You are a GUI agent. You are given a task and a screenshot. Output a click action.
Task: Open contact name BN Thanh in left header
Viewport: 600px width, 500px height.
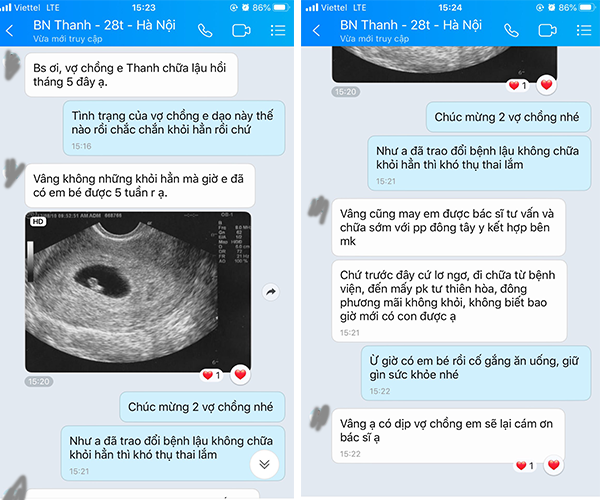[x=104, y=25]
